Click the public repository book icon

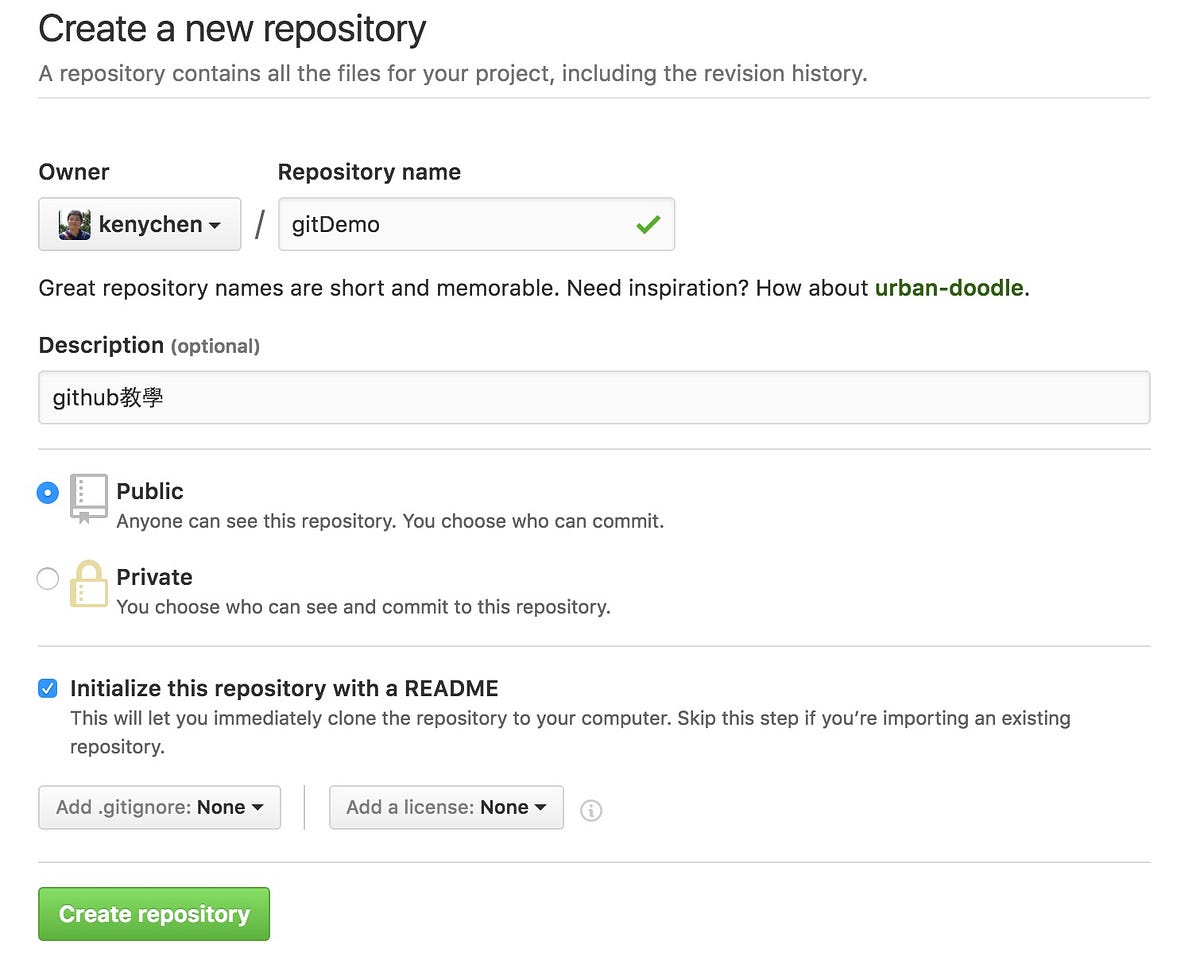tap(88, 498)
